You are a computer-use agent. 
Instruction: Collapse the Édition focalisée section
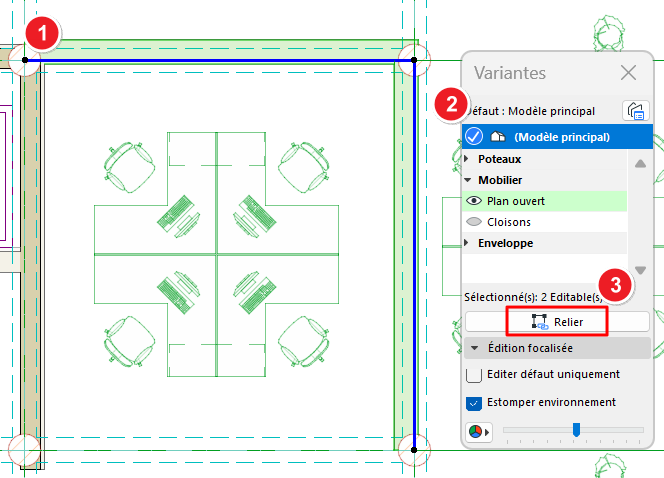point(474,348)
